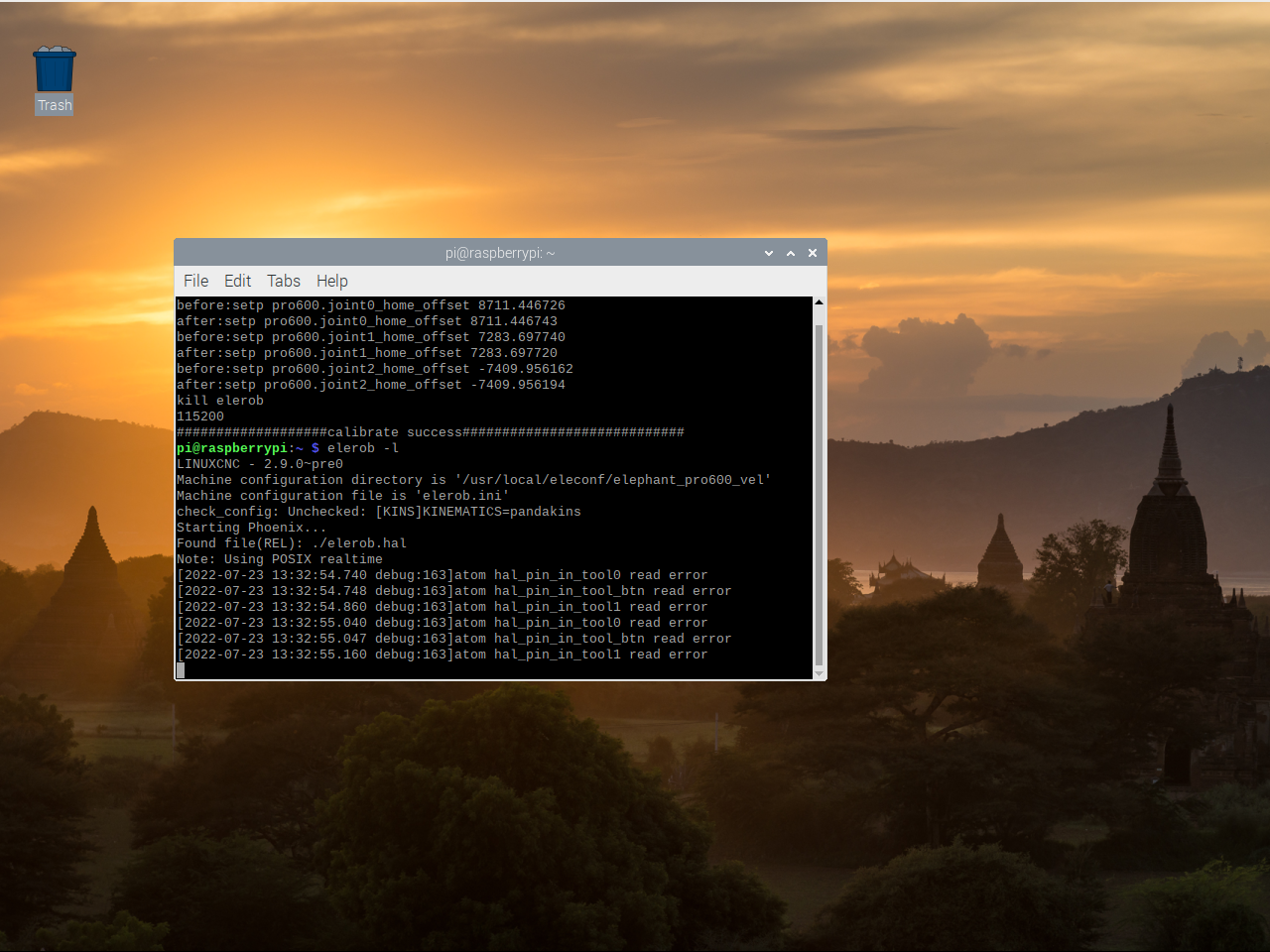Viewport: 1270px width, 952px height.
Task: Click the terminal scrollbar down arrow
Action: (819, 673)
